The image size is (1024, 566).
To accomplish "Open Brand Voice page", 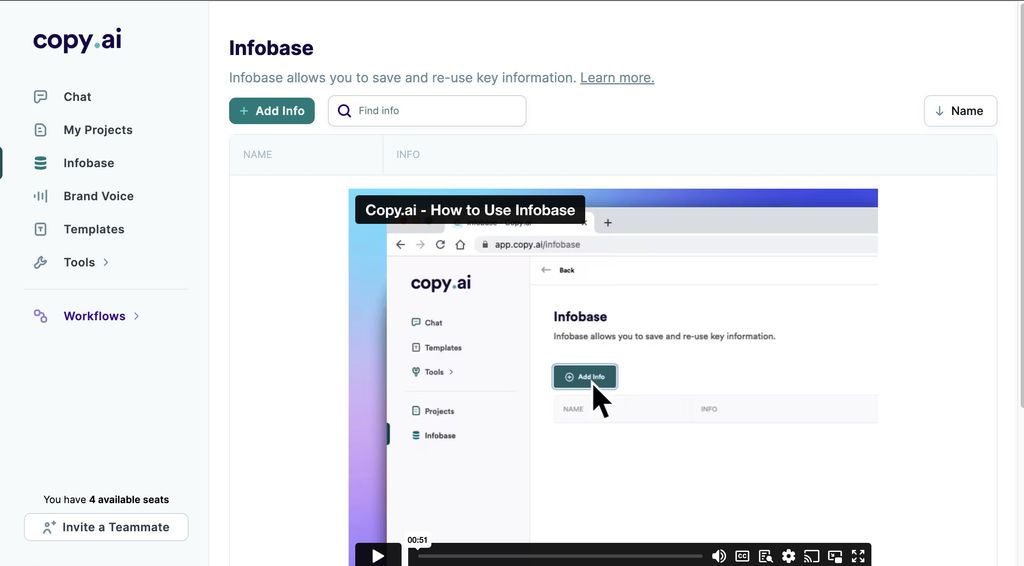I will [x=98, y=196].
